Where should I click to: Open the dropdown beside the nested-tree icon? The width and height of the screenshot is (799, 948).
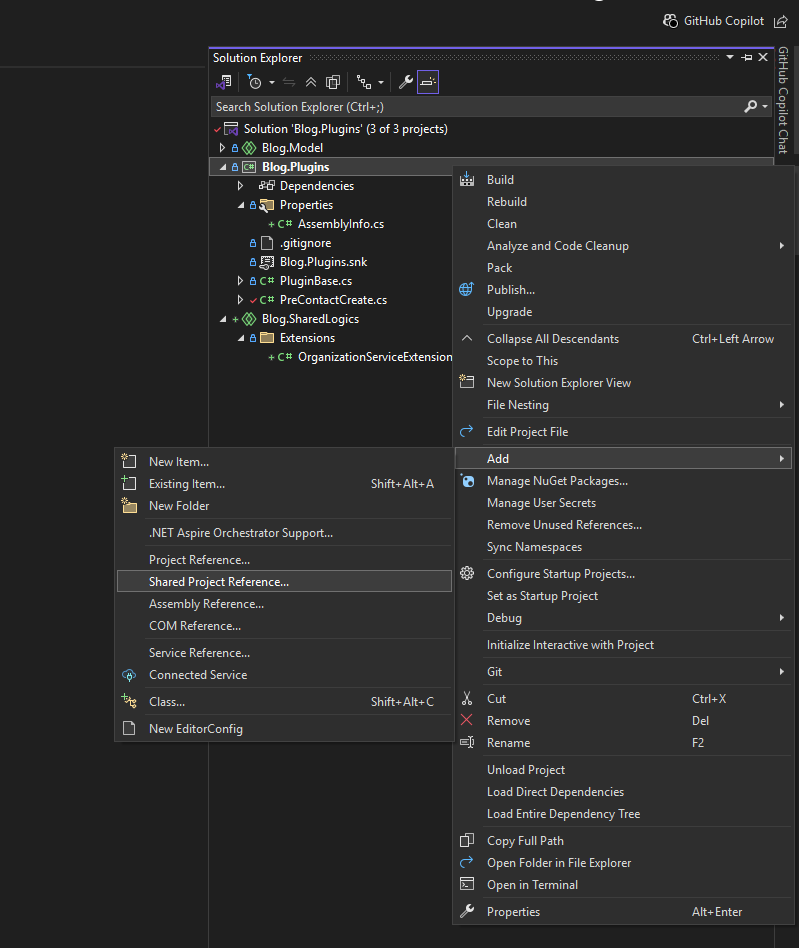[x=381, y=82]
